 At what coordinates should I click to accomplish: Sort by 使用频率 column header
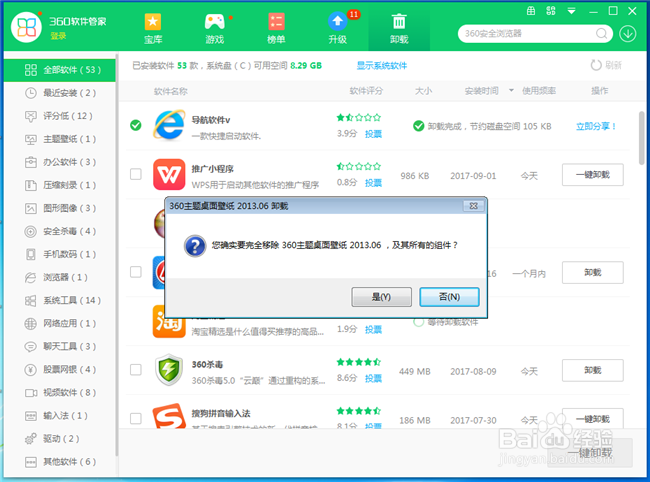click(539, 91)
